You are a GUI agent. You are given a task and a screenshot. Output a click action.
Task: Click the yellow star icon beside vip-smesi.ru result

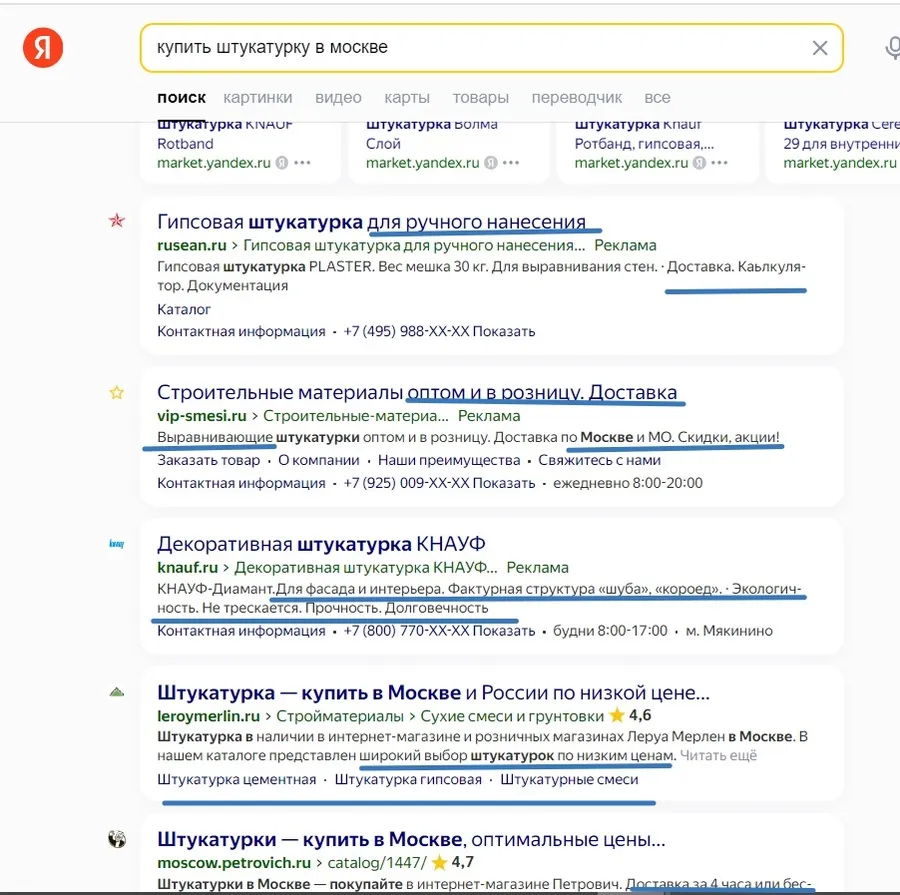116,392
